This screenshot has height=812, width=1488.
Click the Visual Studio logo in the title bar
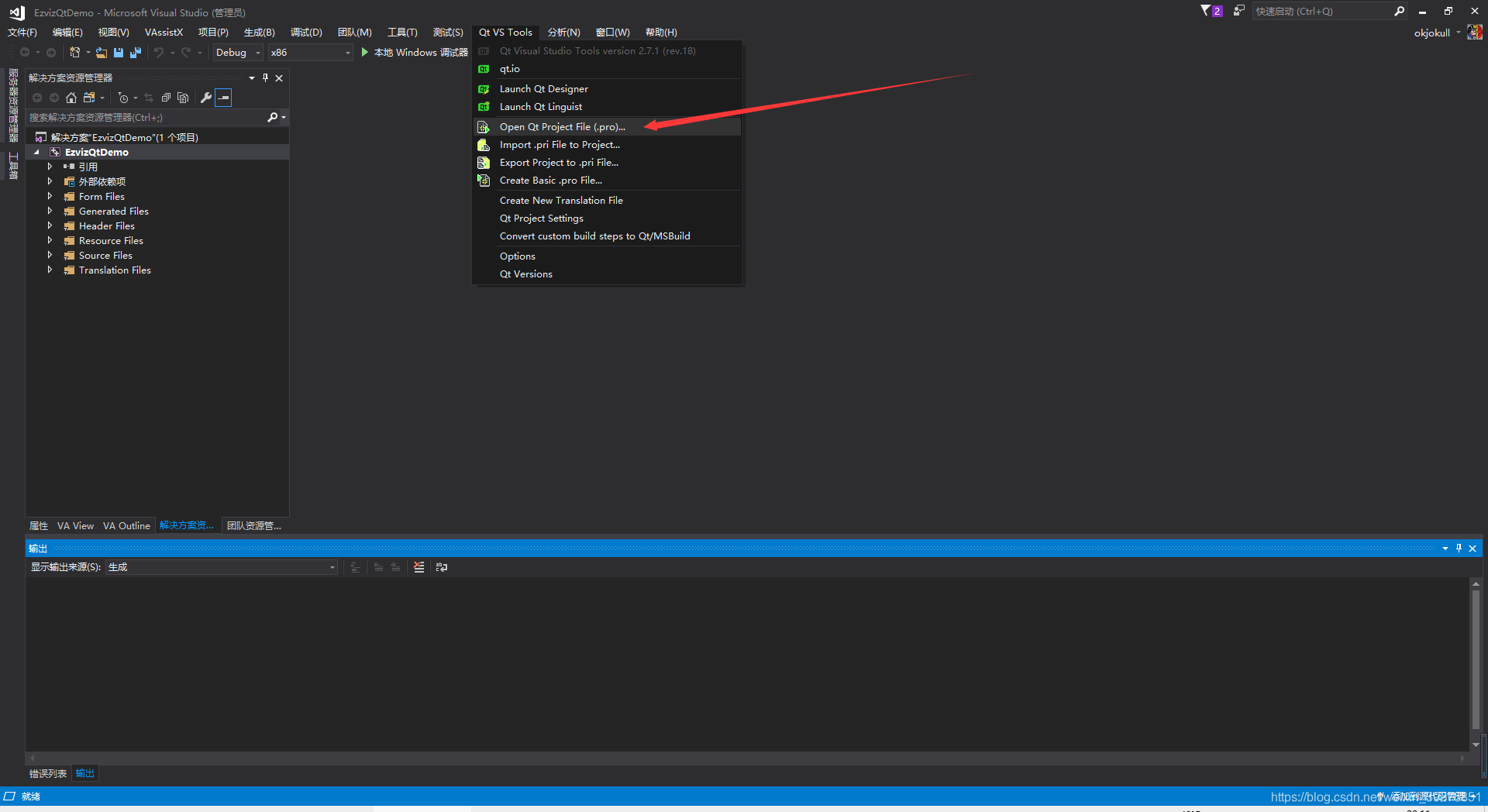(16, 12)
